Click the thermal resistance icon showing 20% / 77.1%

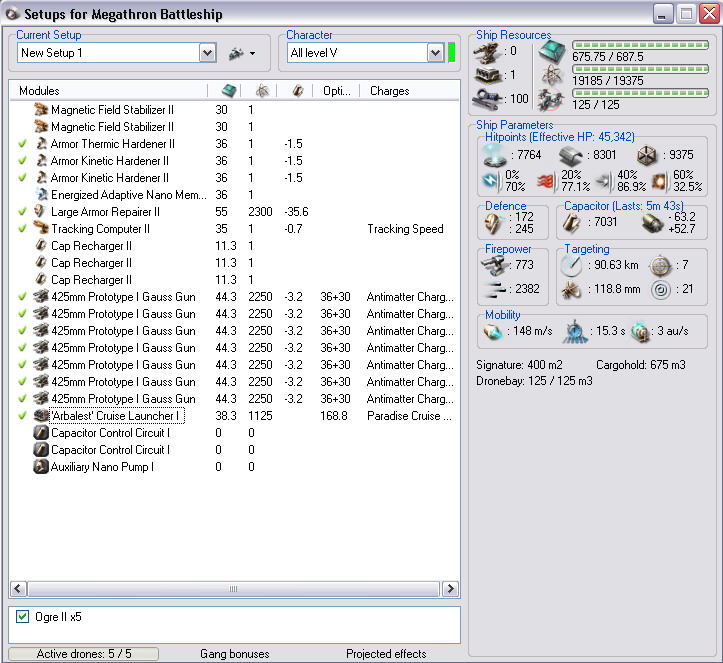tap(546, 182)
